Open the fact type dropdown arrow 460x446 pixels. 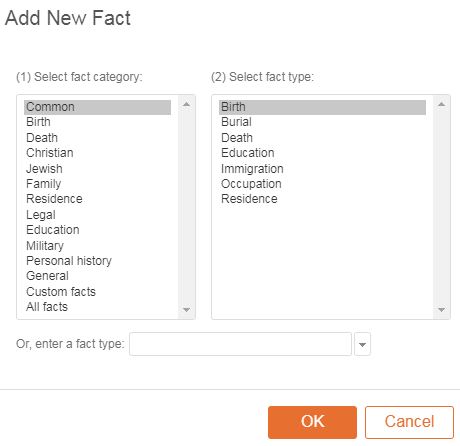(362, 344)
